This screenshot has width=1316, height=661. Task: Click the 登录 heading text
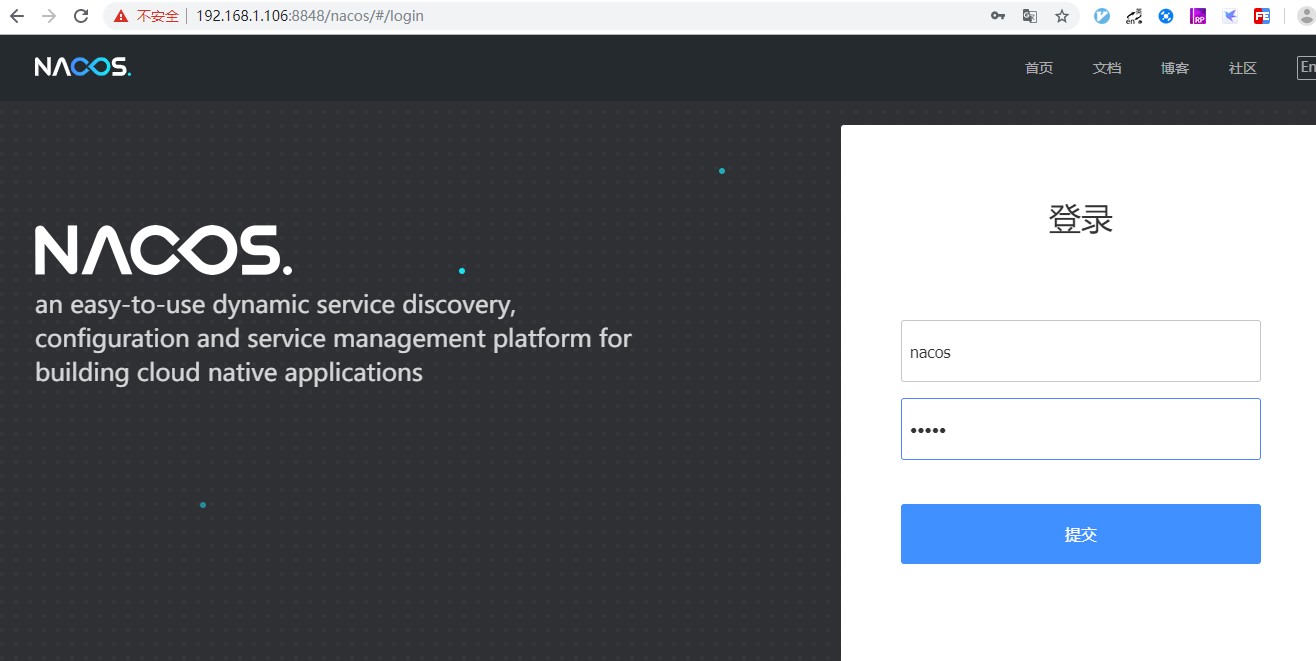tap(1081, 219)
